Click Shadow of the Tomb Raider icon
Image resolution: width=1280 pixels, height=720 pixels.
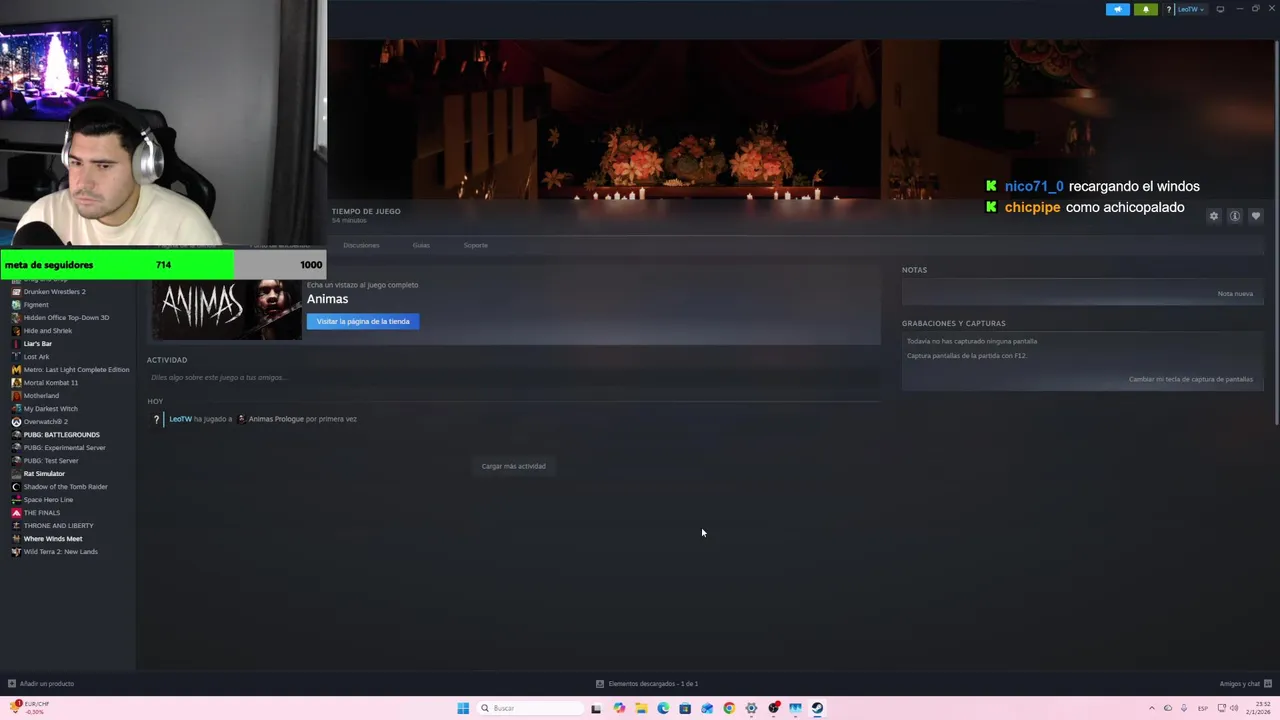click(16, 487)
